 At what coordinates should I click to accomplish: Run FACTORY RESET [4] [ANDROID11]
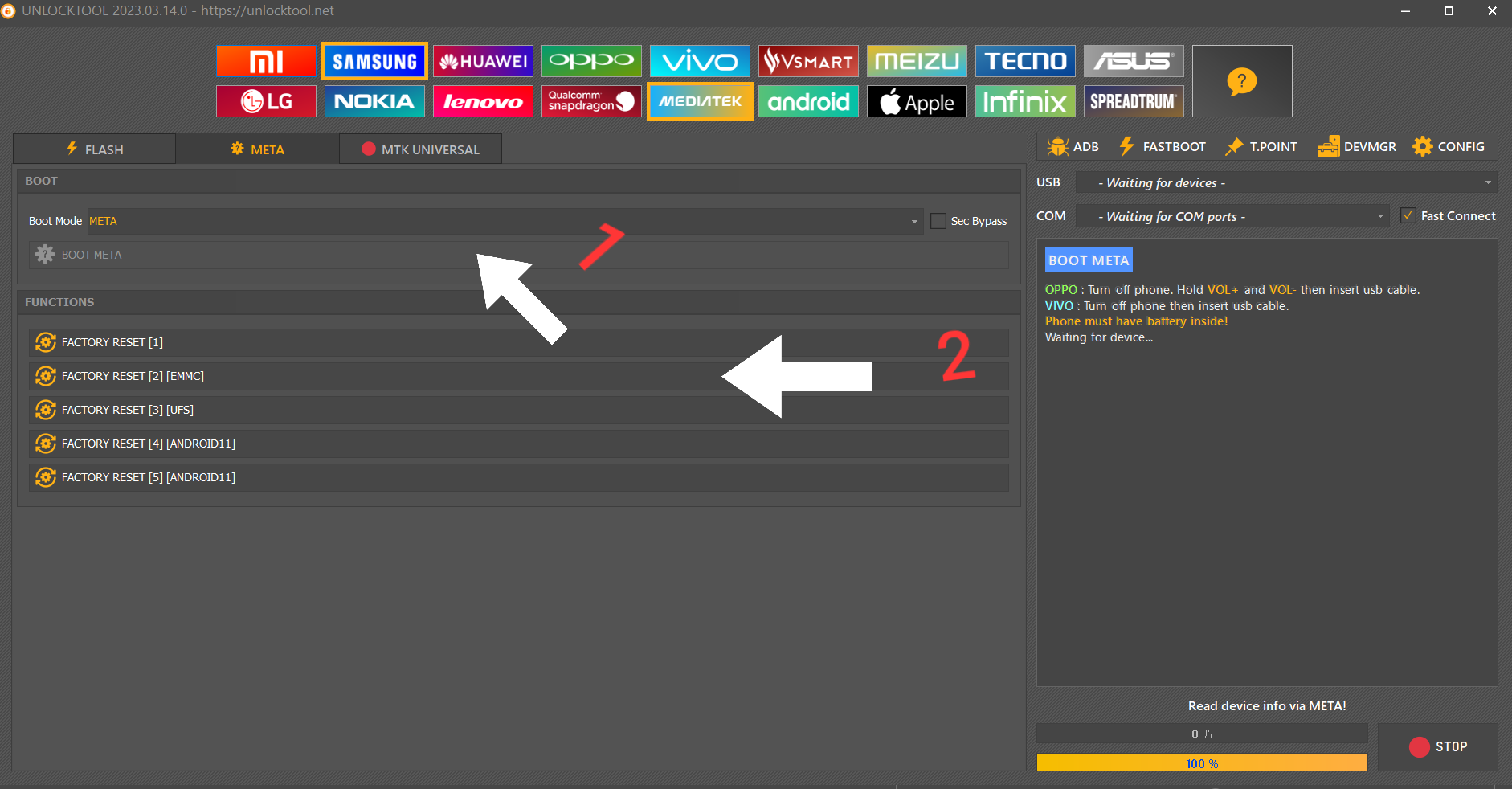(519, 444)
